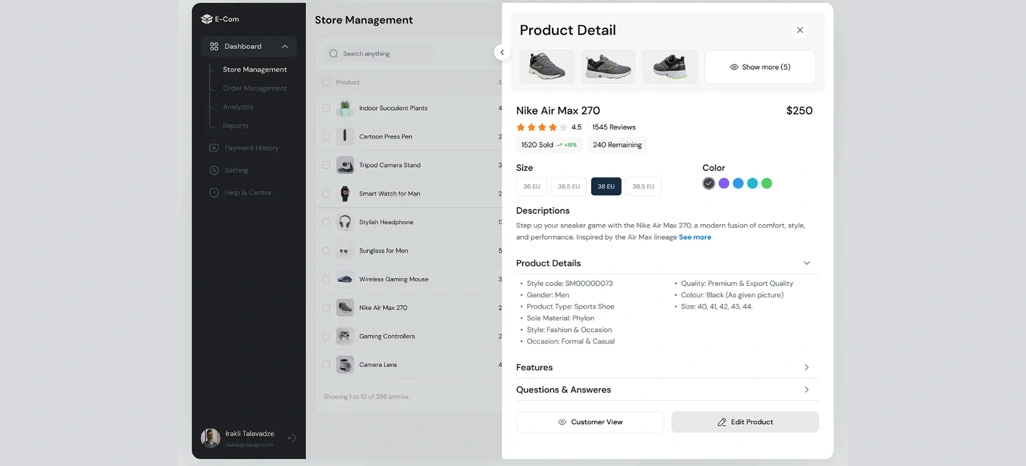Open Payment History from the sidebar
The width and height of the screenshot is (1026, 466).
pos(244,148)
